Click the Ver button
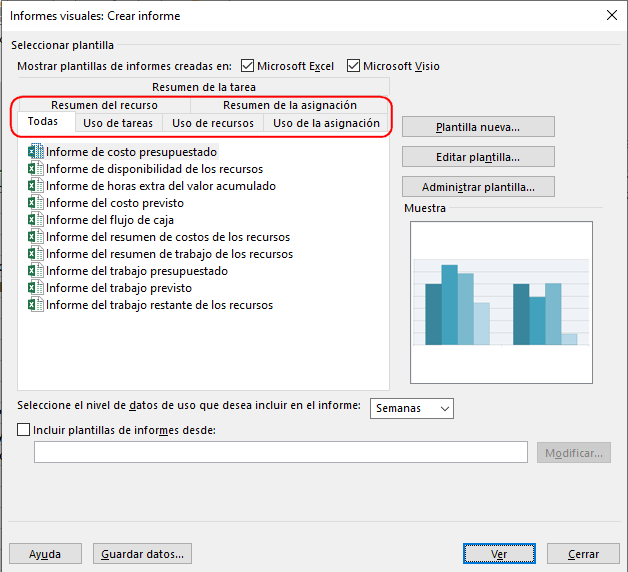 tap(498, 554)
